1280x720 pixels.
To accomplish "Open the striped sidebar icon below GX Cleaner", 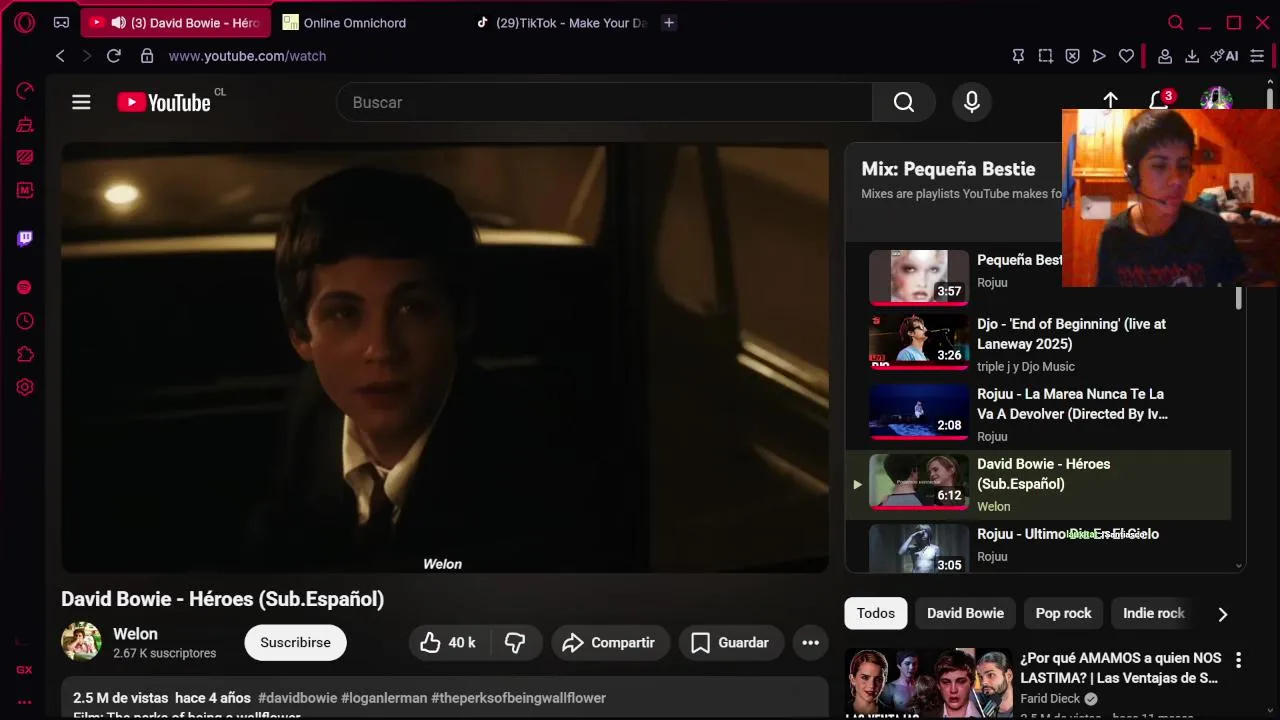I will point(25,157).
